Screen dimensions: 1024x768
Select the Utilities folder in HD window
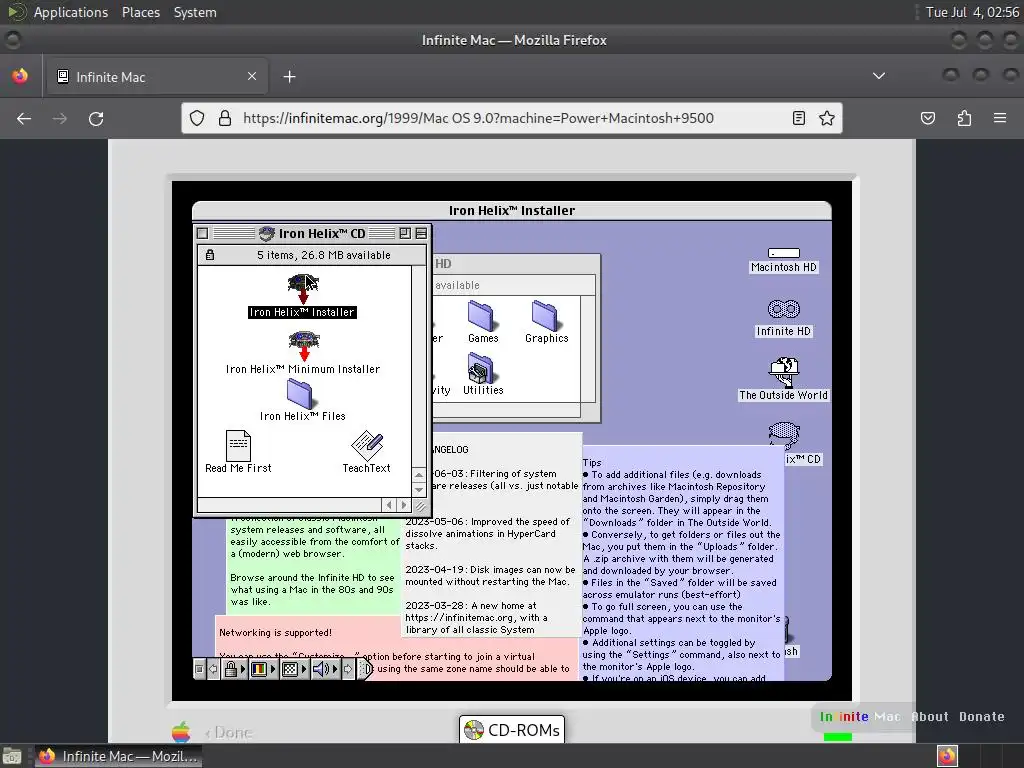[x=482, y=369]
